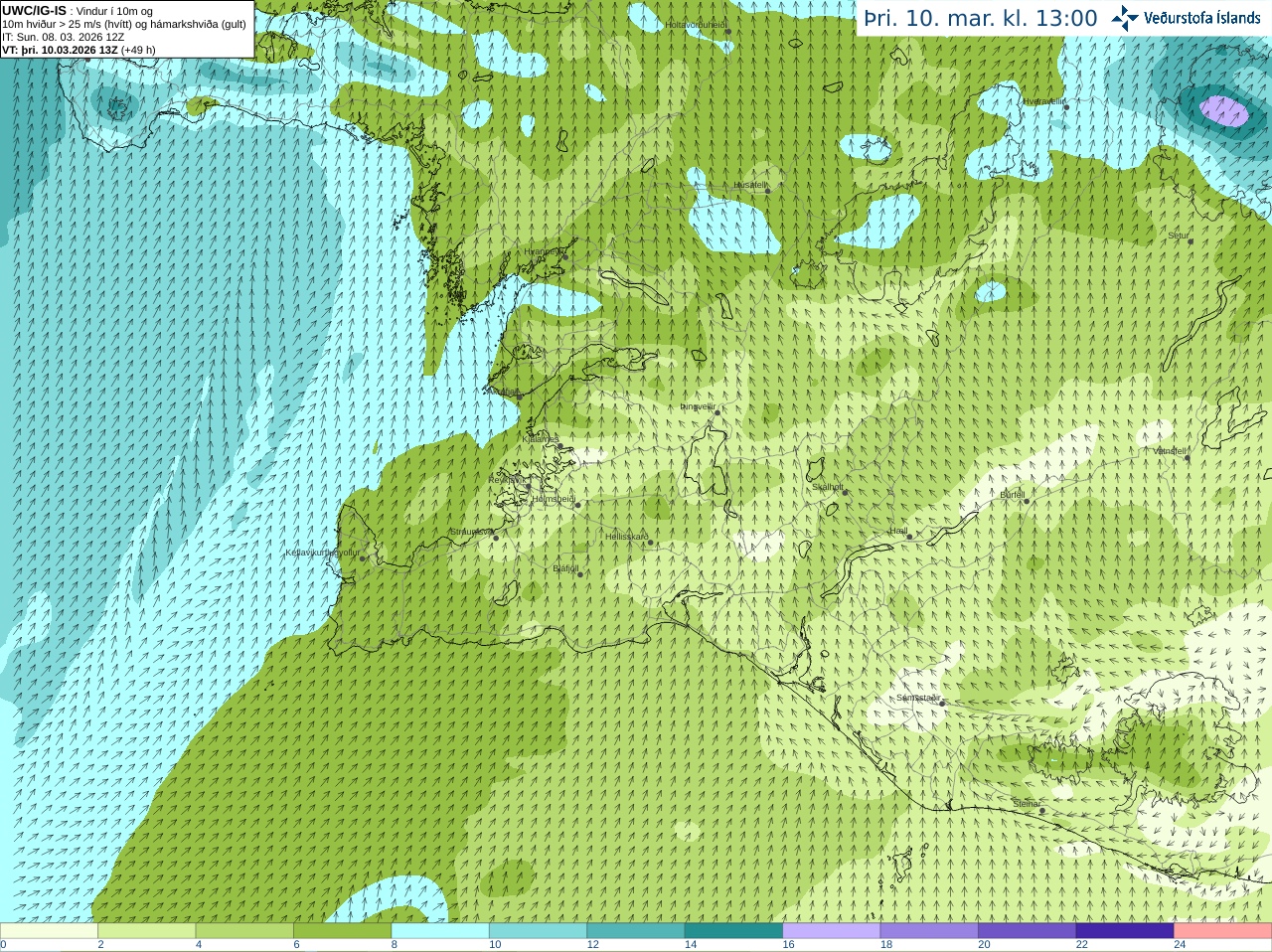Click the legend scale number 16

(x=788, y=945)
